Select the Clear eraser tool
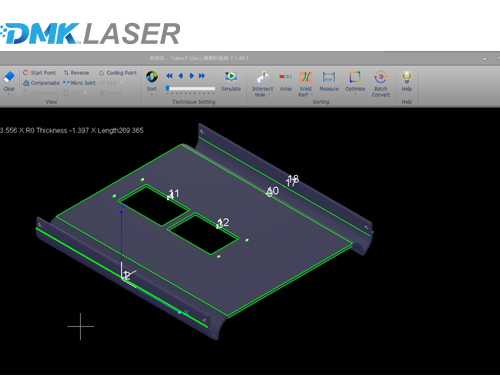The width and height of the screenshot is (500, 375). [9, 81]
